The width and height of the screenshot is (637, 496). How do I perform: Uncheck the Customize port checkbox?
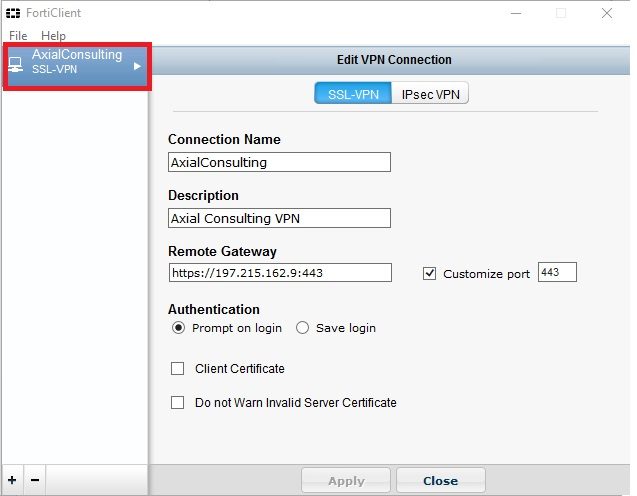(x=429, y=273)
